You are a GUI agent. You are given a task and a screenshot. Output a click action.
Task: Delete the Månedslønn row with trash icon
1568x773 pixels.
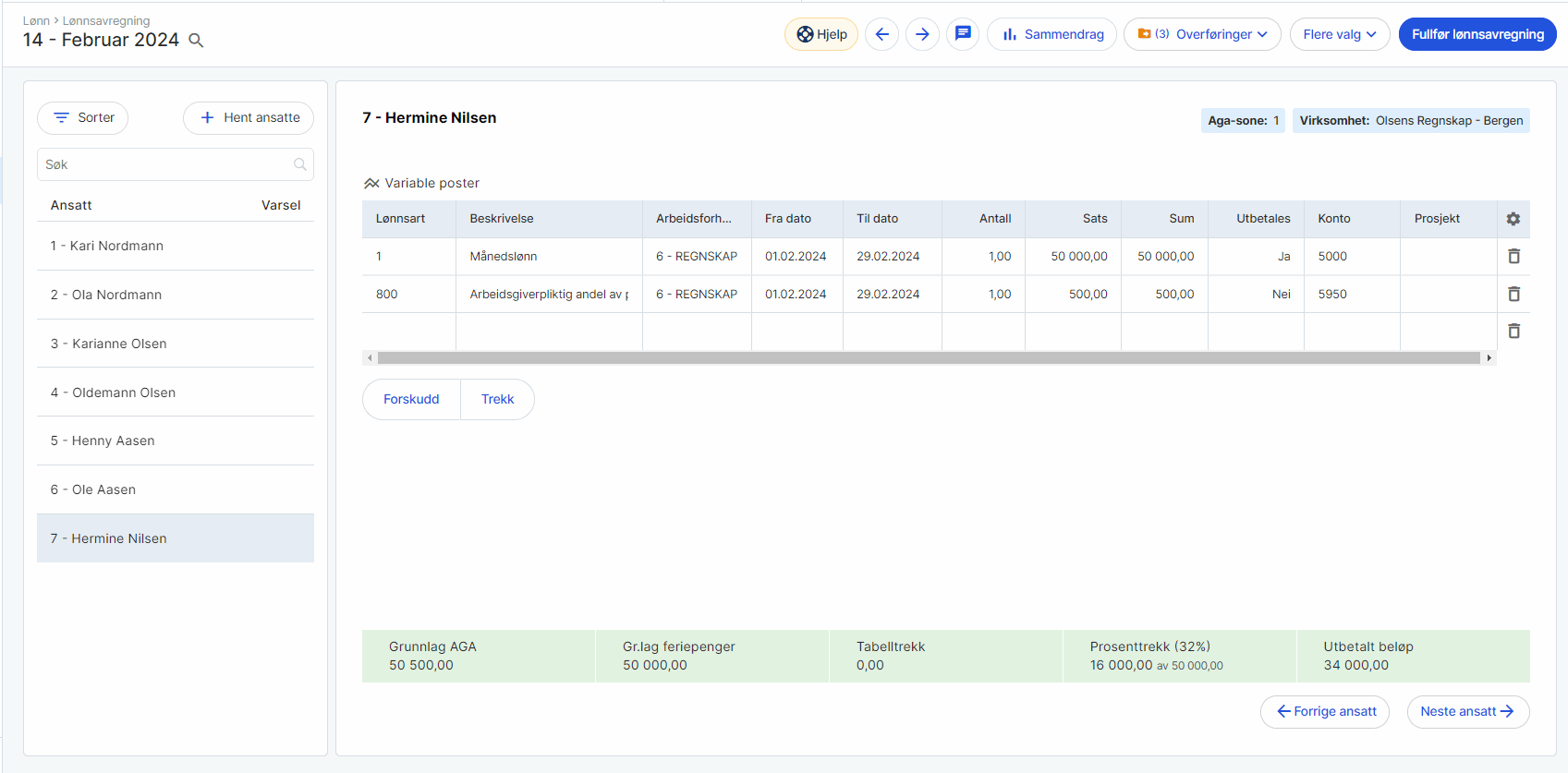[1513, 257]
